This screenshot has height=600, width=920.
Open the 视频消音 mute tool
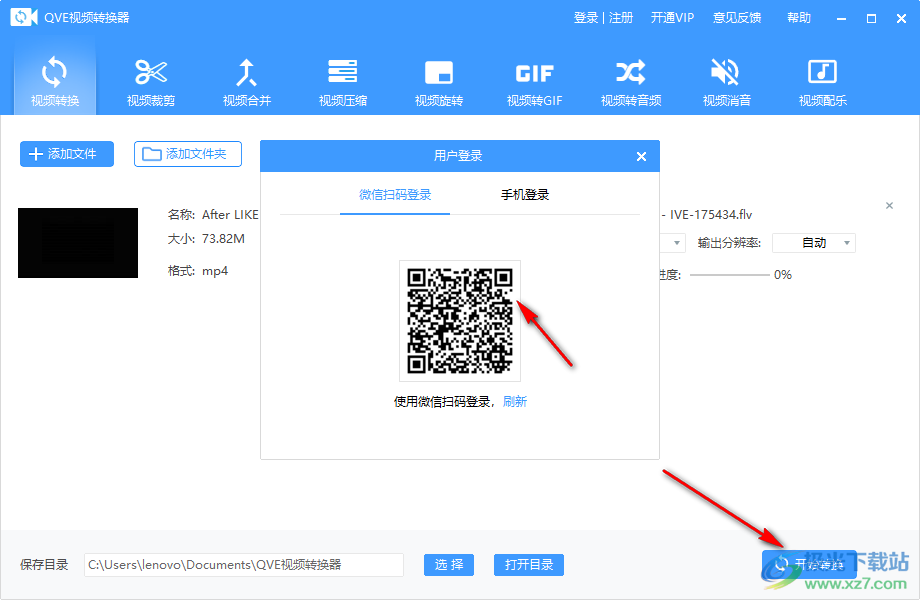point(726,82)
